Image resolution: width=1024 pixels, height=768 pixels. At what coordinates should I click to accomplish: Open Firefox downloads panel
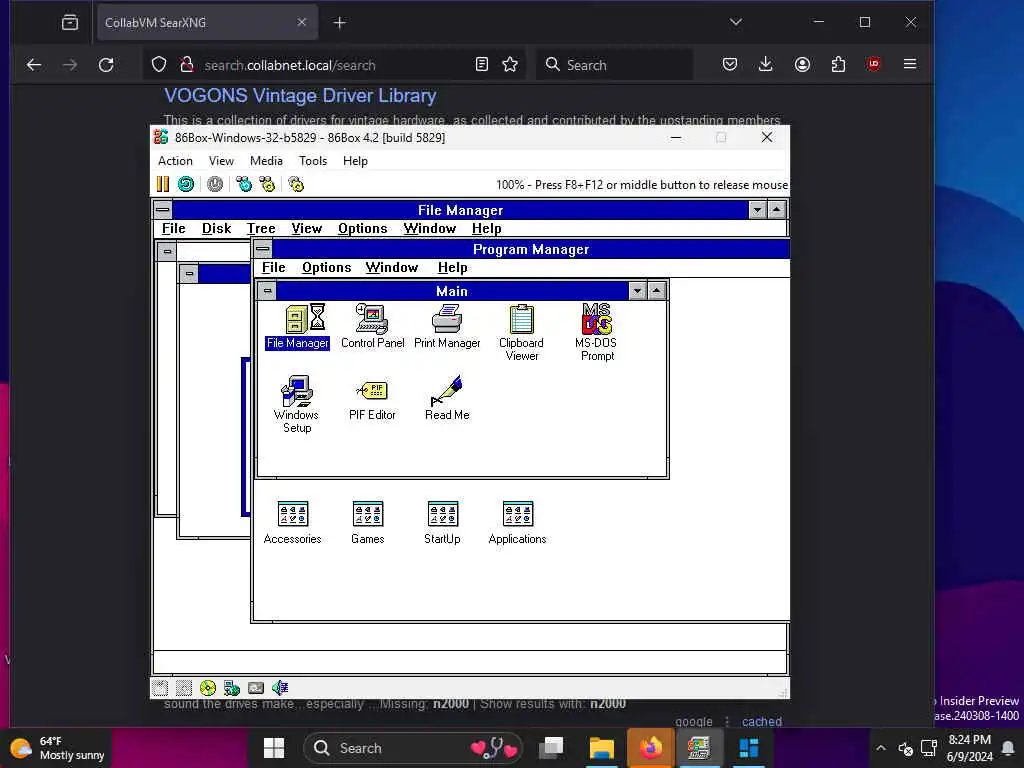(766, 64)
